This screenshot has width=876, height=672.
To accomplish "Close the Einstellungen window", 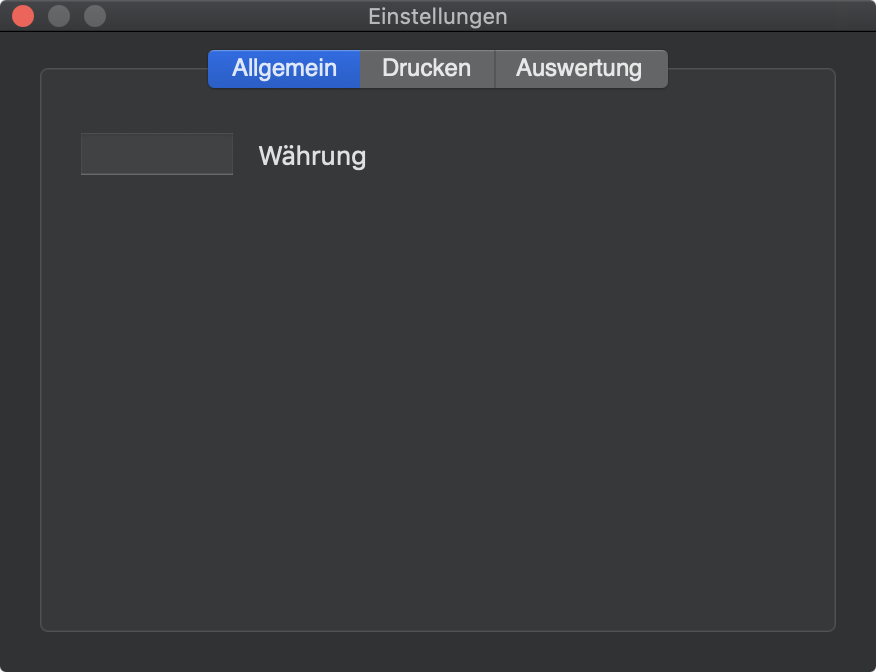I will click(23, 16).
